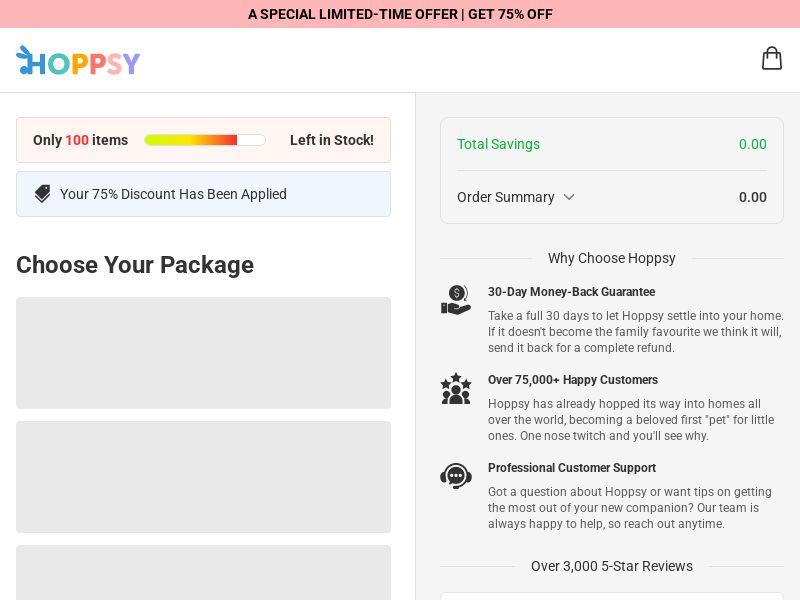The width and height of the screenshot is (800, 600).
Task: Click the stock level progress bar
Action: (205, 140)
